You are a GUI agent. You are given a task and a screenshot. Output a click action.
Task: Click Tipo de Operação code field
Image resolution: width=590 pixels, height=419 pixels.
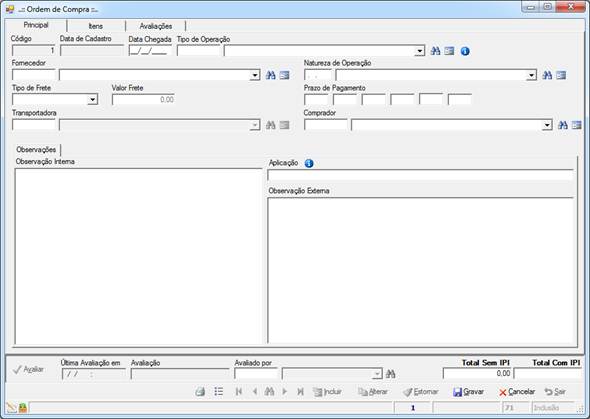(x=199, y=51)
